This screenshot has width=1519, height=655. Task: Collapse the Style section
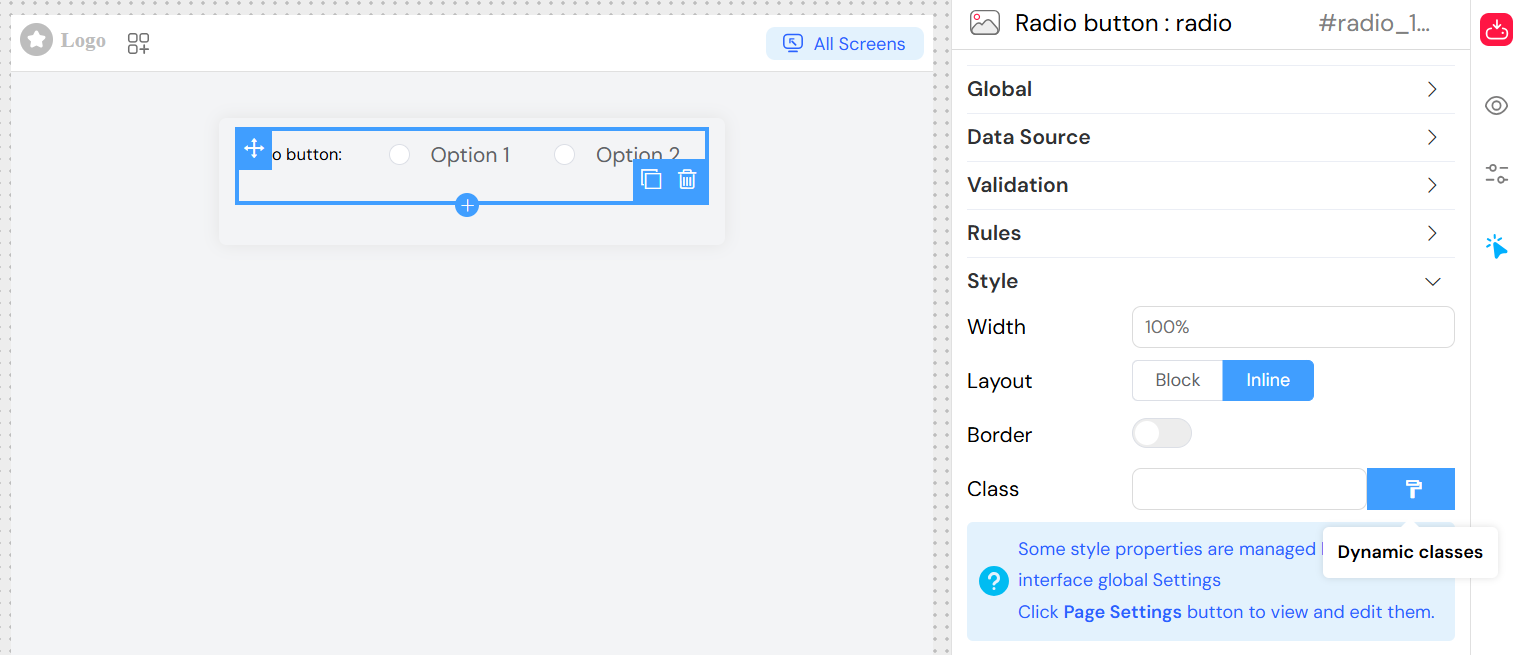1431,281
